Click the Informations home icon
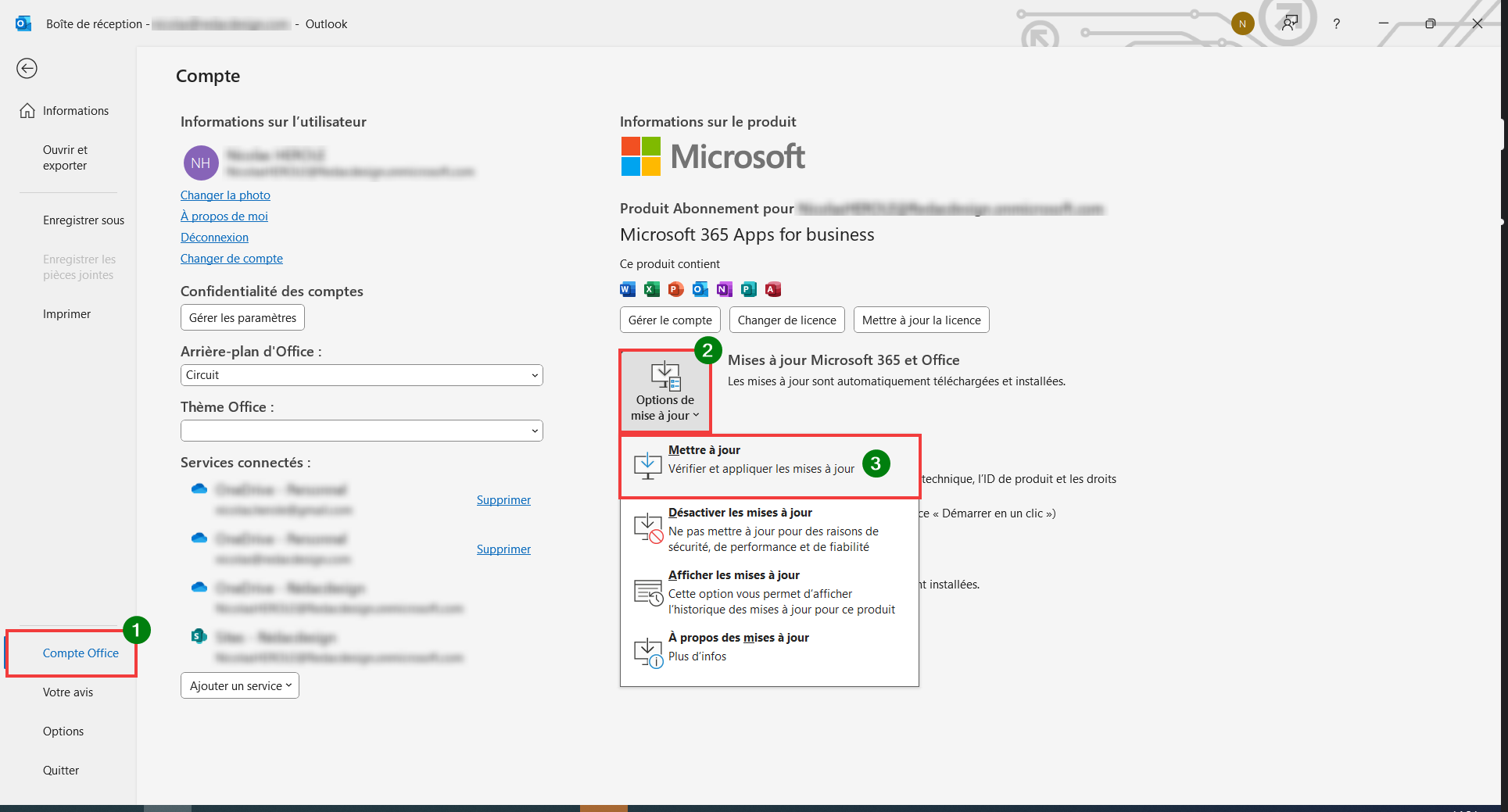The width and height of the screenshot is (1508, 812). coord(27,111)
